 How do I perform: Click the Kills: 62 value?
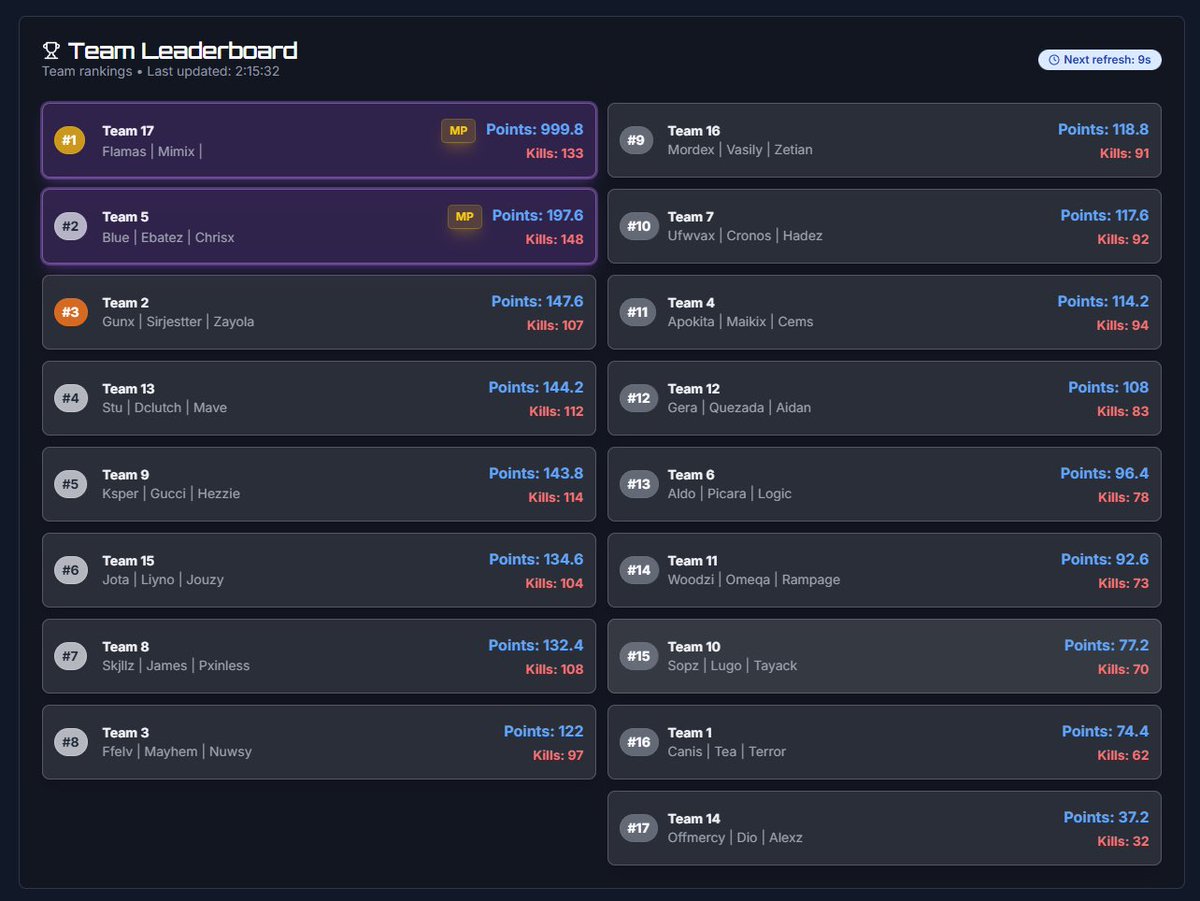pos(1123,756)
